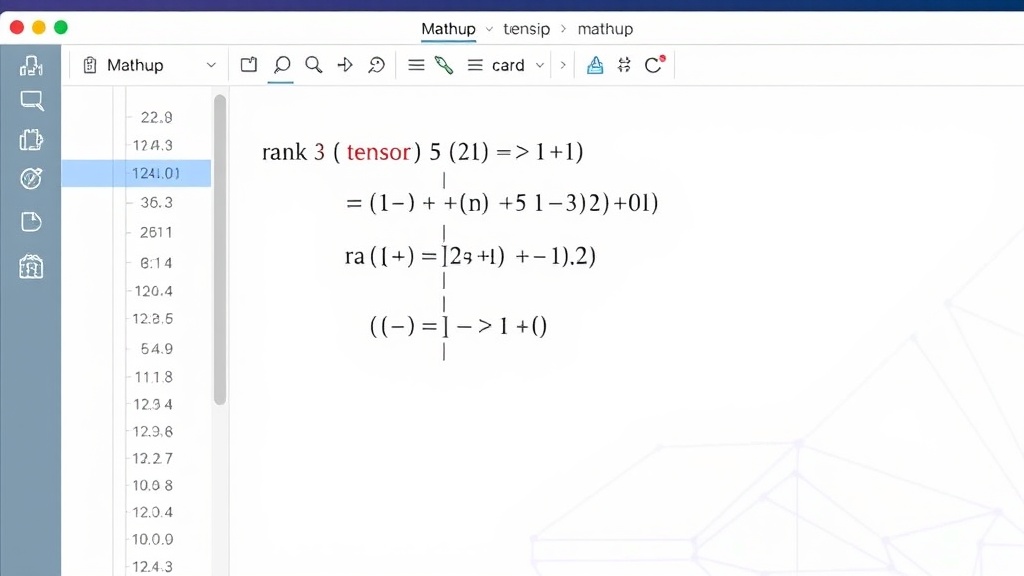The height and width of the screenshot is (576, 1024).
Task: Select list entry 54.9
Action: tap(157, 349)
